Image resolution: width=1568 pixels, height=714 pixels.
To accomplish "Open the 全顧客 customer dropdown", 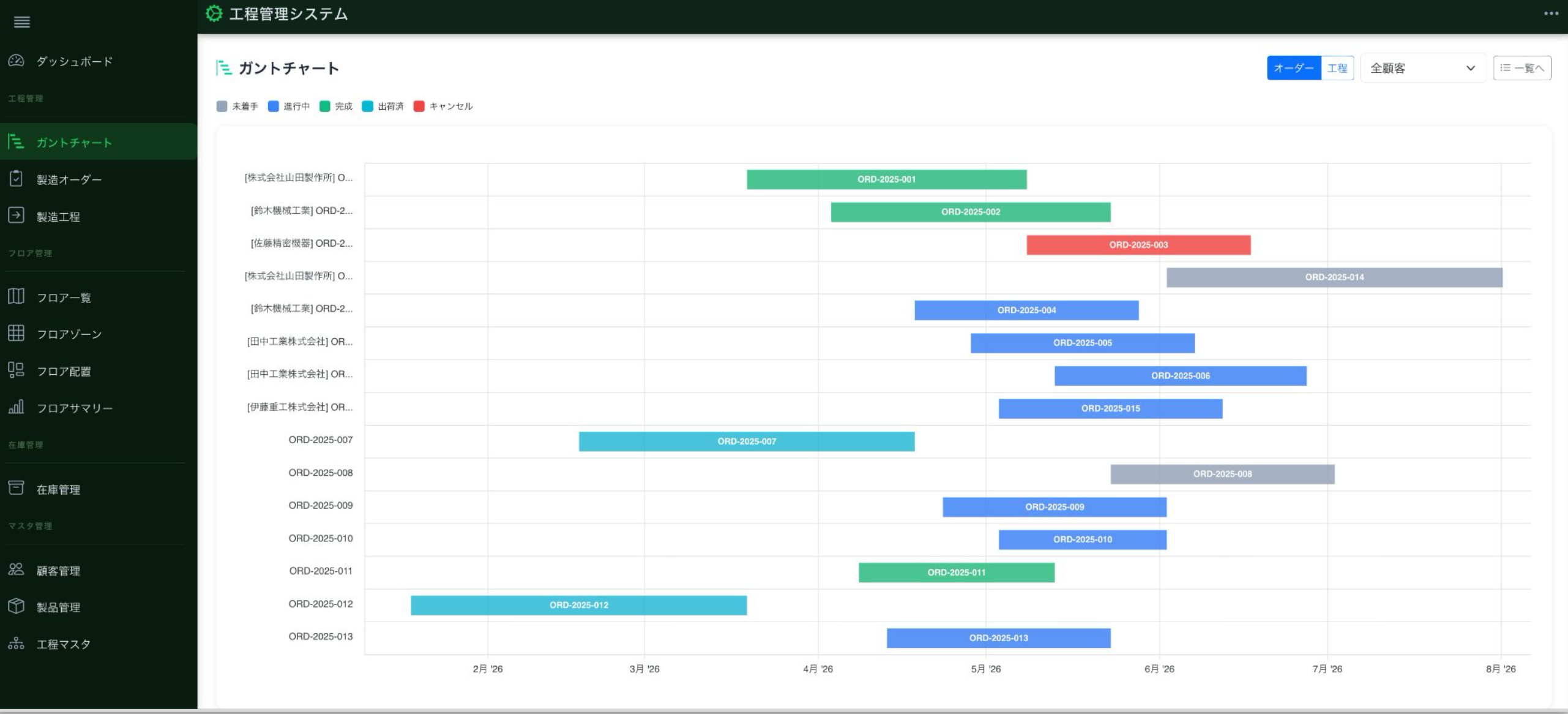I will [1423, 68].
